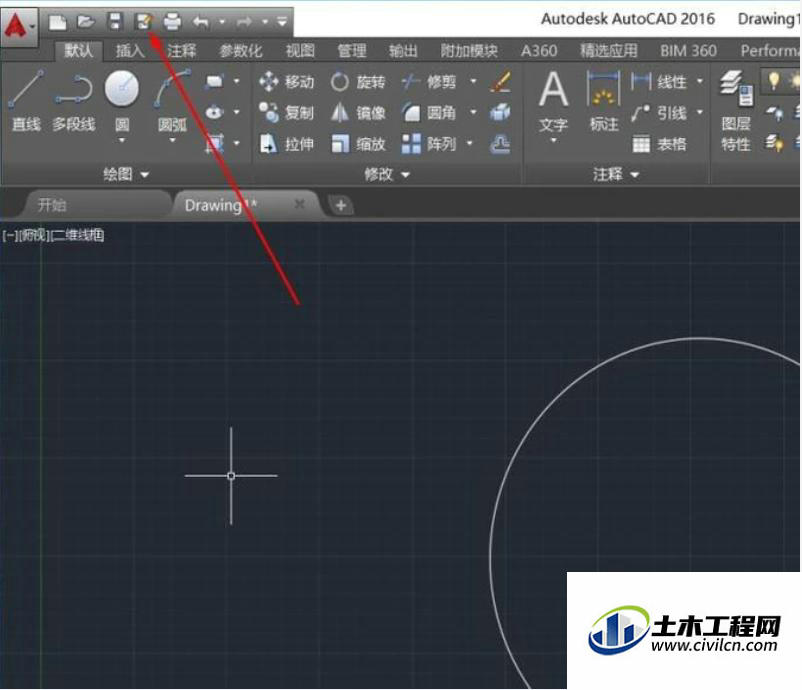Viewport: 802px width, 690px height.
Task: Undo the last action
Action: click(200, 22)
